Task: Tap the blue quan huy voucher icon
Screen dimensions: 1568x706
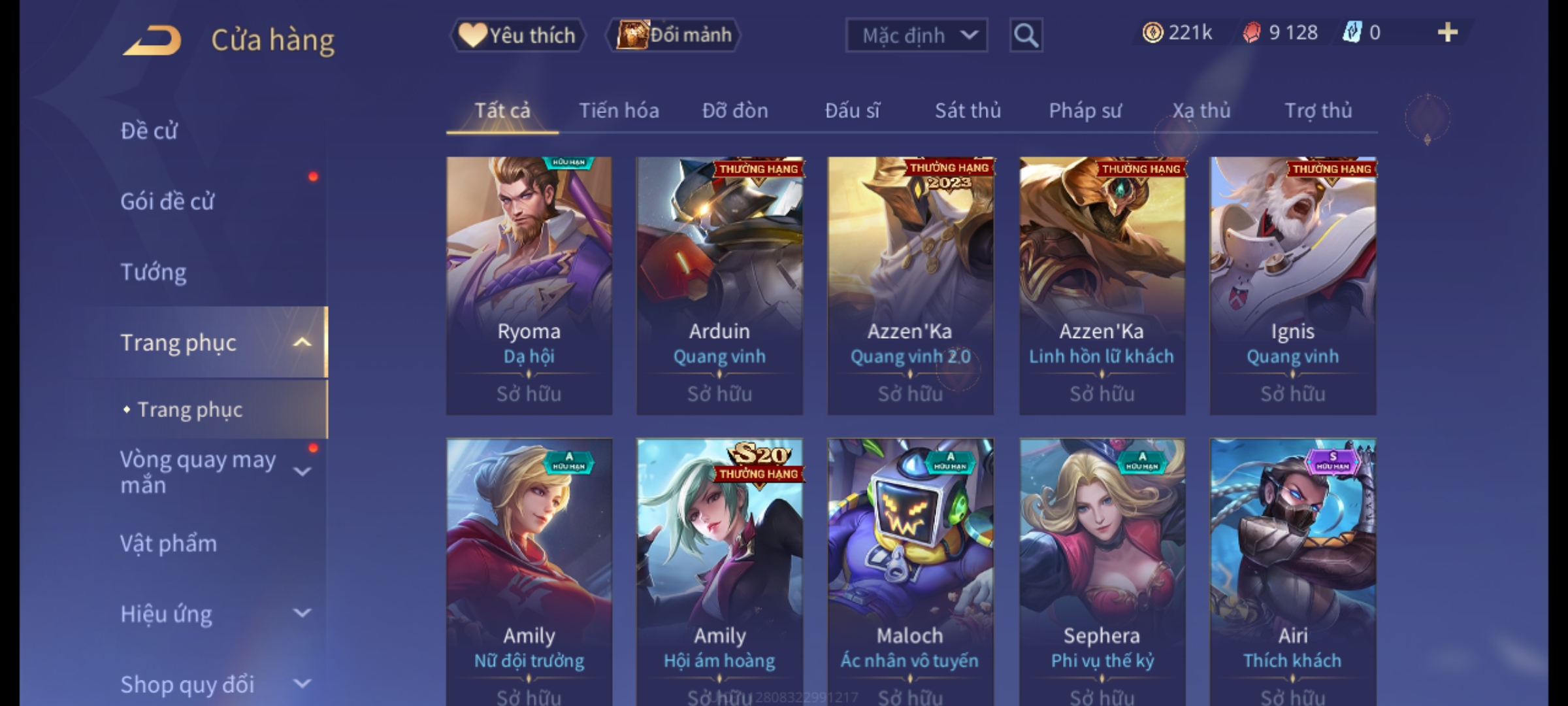Action: click(1352, 33)
